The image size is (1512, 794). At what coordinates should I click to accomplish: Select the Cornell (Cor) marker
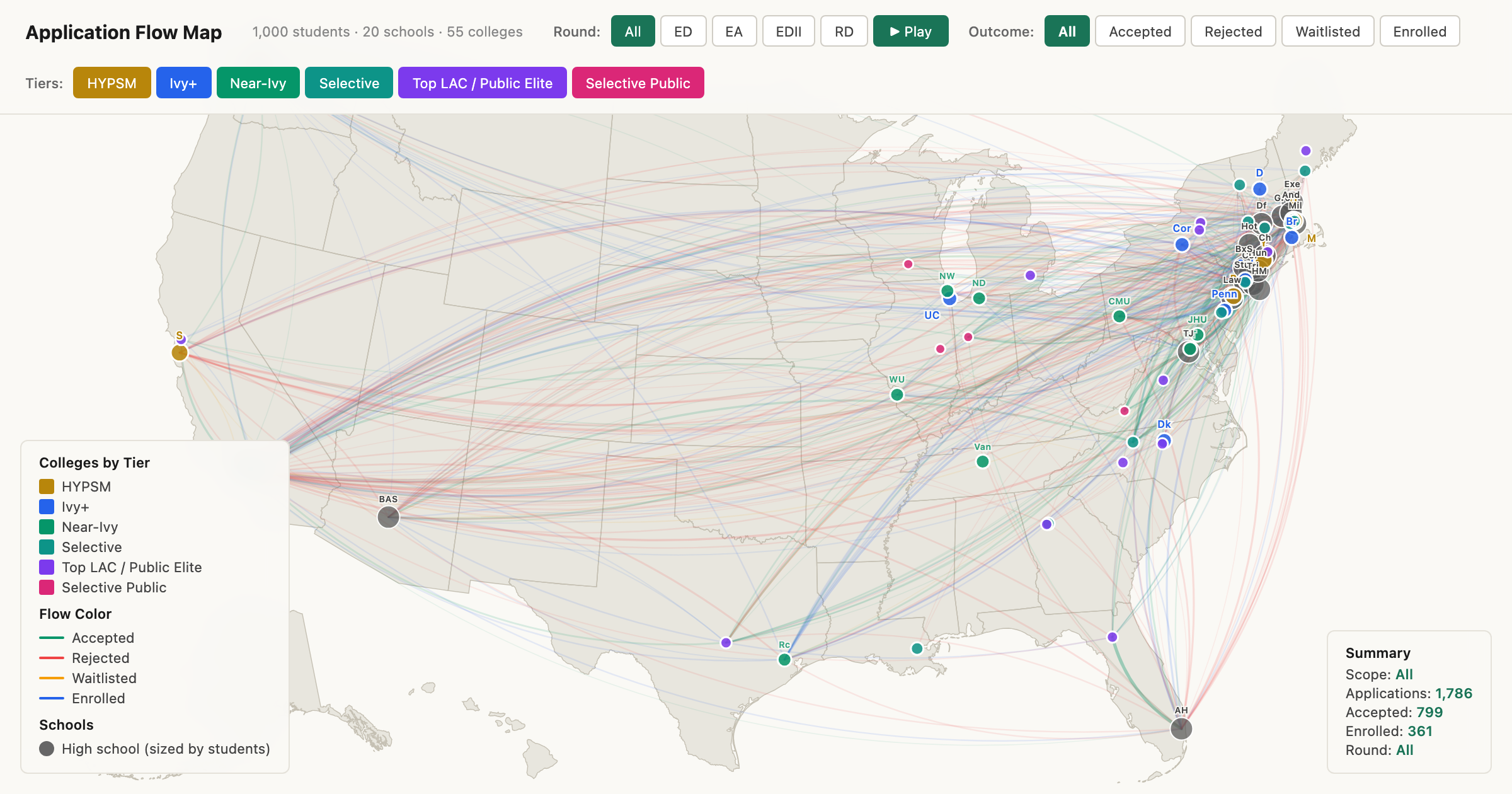point(1183,245)
